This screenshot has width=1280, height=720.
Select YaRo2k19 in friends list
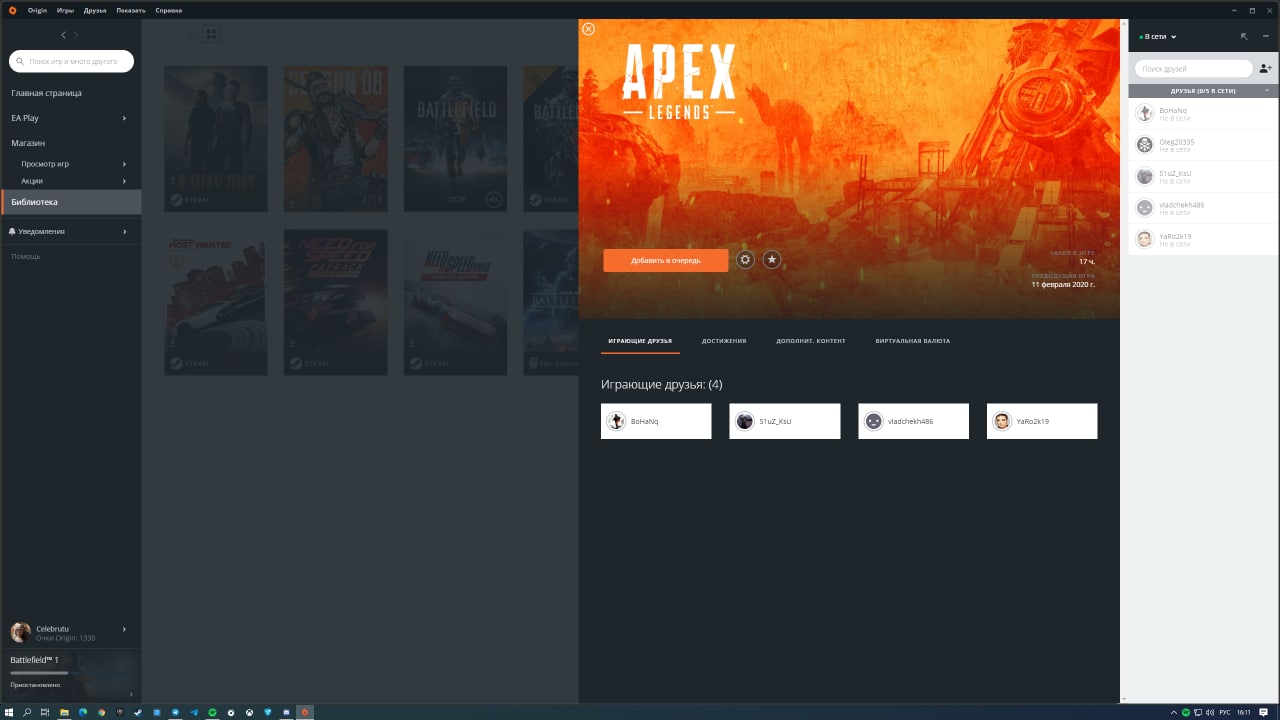pos(1203,240)
